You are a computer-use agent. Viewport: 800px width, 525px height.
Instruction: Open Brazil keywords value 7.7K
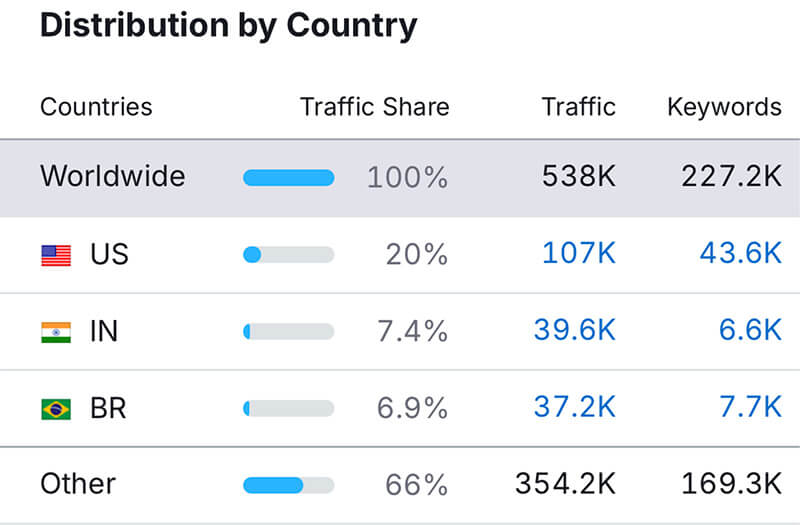[x=750, y=408]
